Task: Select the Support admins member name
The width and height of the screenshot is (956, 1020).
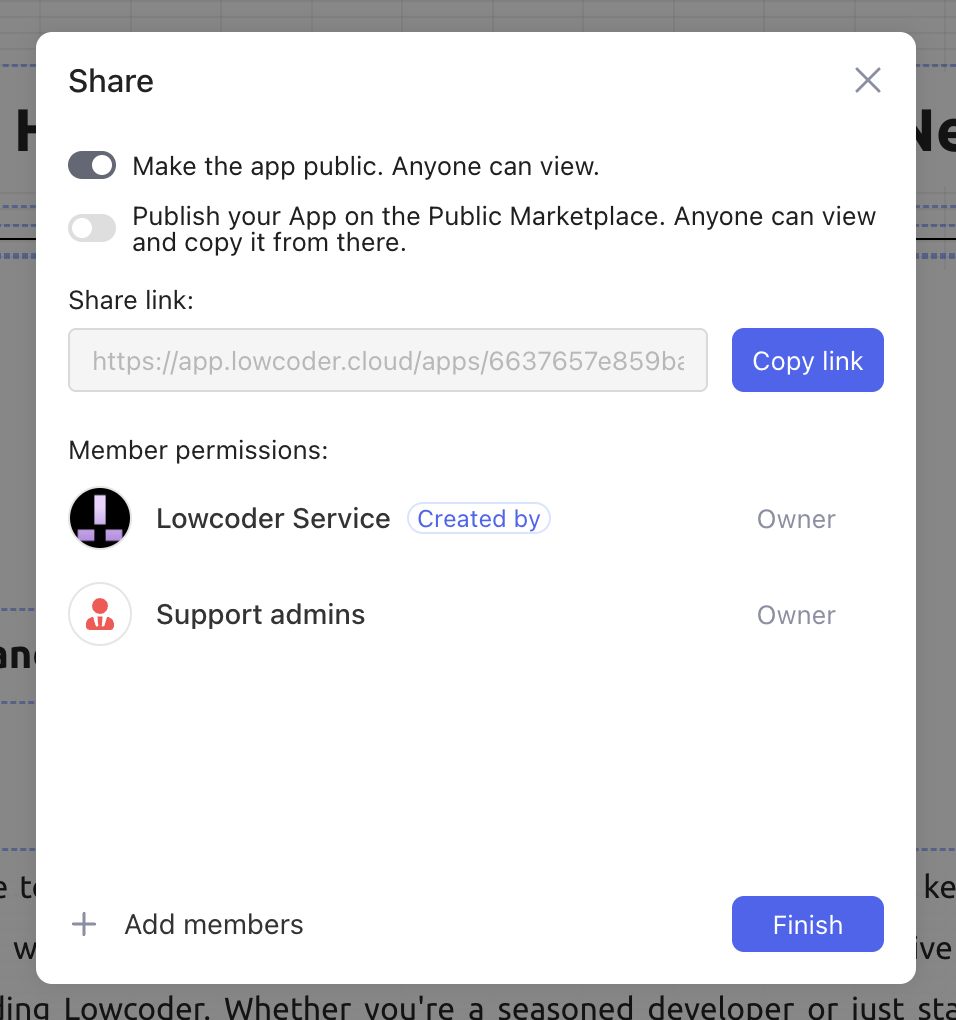Action: (x=260, y=614)
